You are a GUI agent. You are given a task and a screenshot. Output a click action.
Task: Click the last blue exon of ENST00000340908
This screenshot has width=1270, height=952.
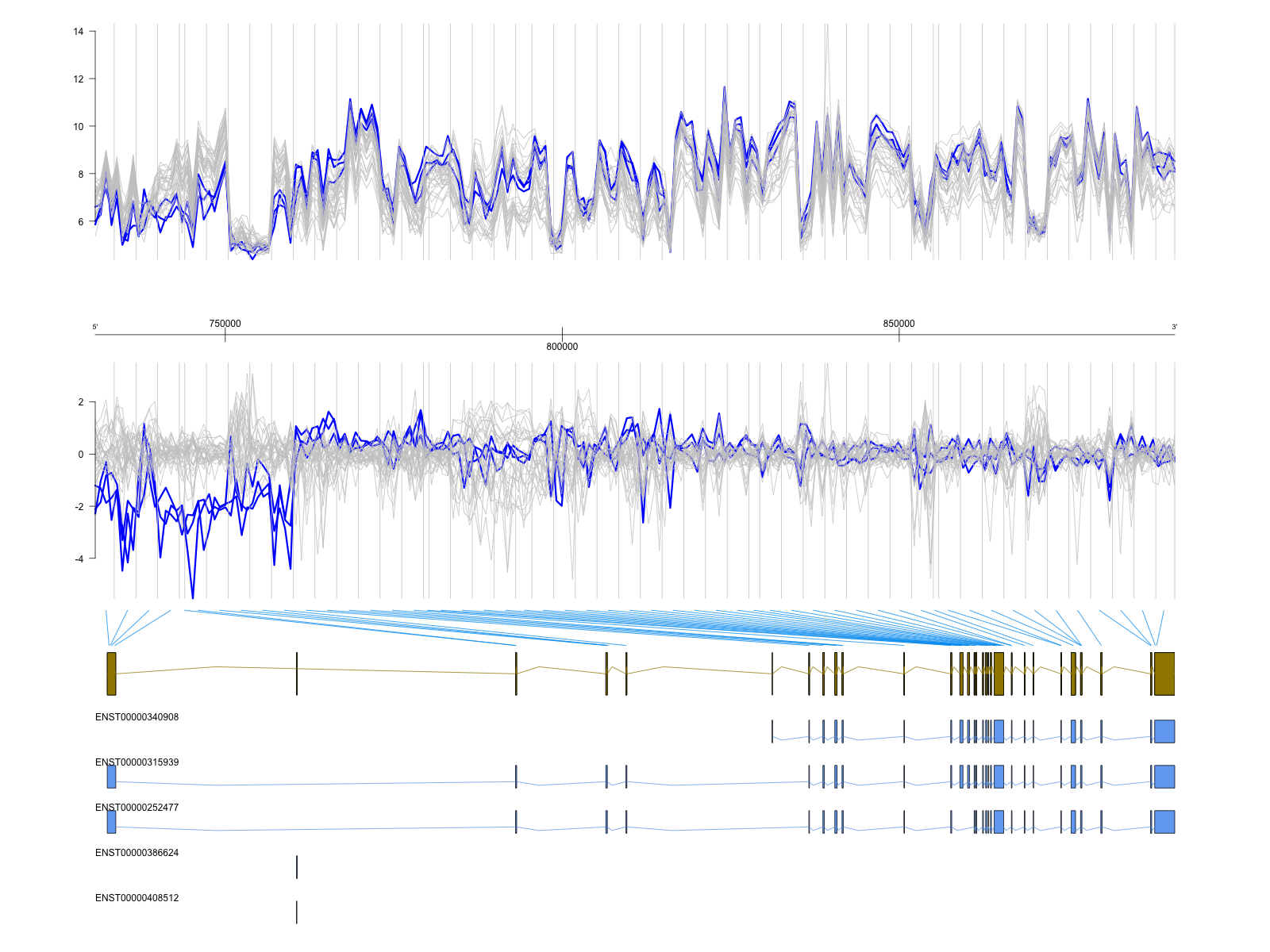(1164, 731)
